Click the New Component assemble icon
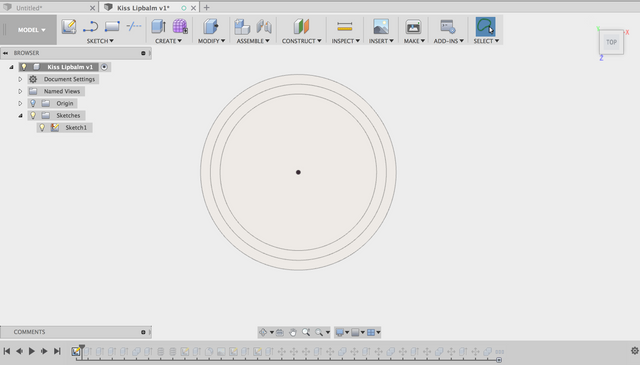 tap(242, 27)
